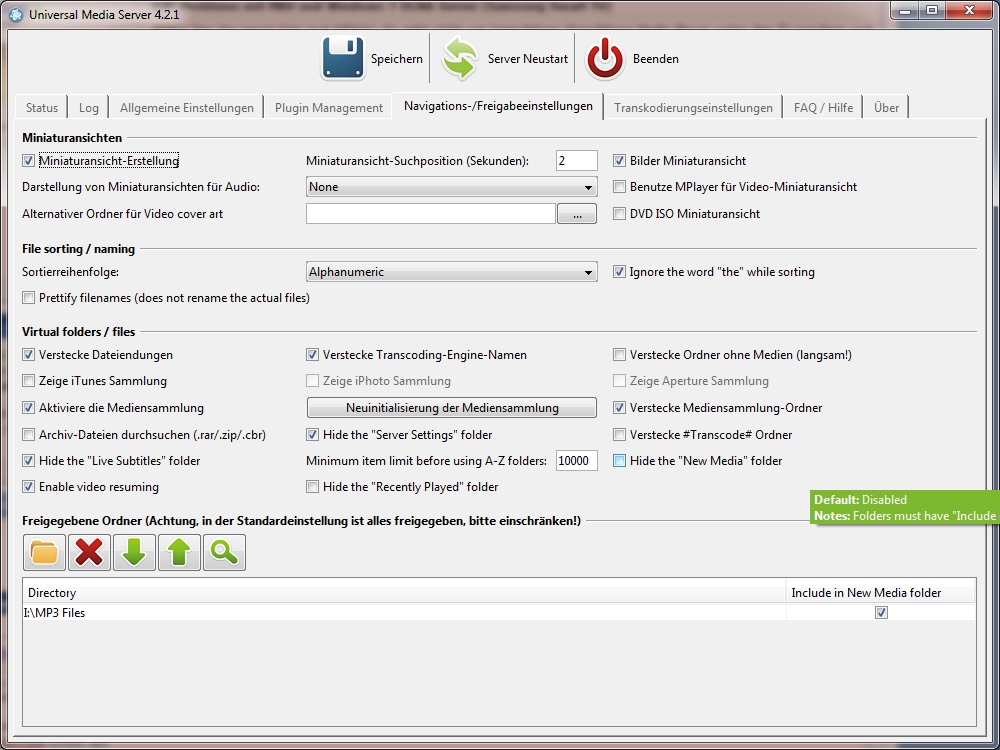Click Neuinitialisierung der Mediensammlung button
The image size is (1000, 750).
click(452, 408)
